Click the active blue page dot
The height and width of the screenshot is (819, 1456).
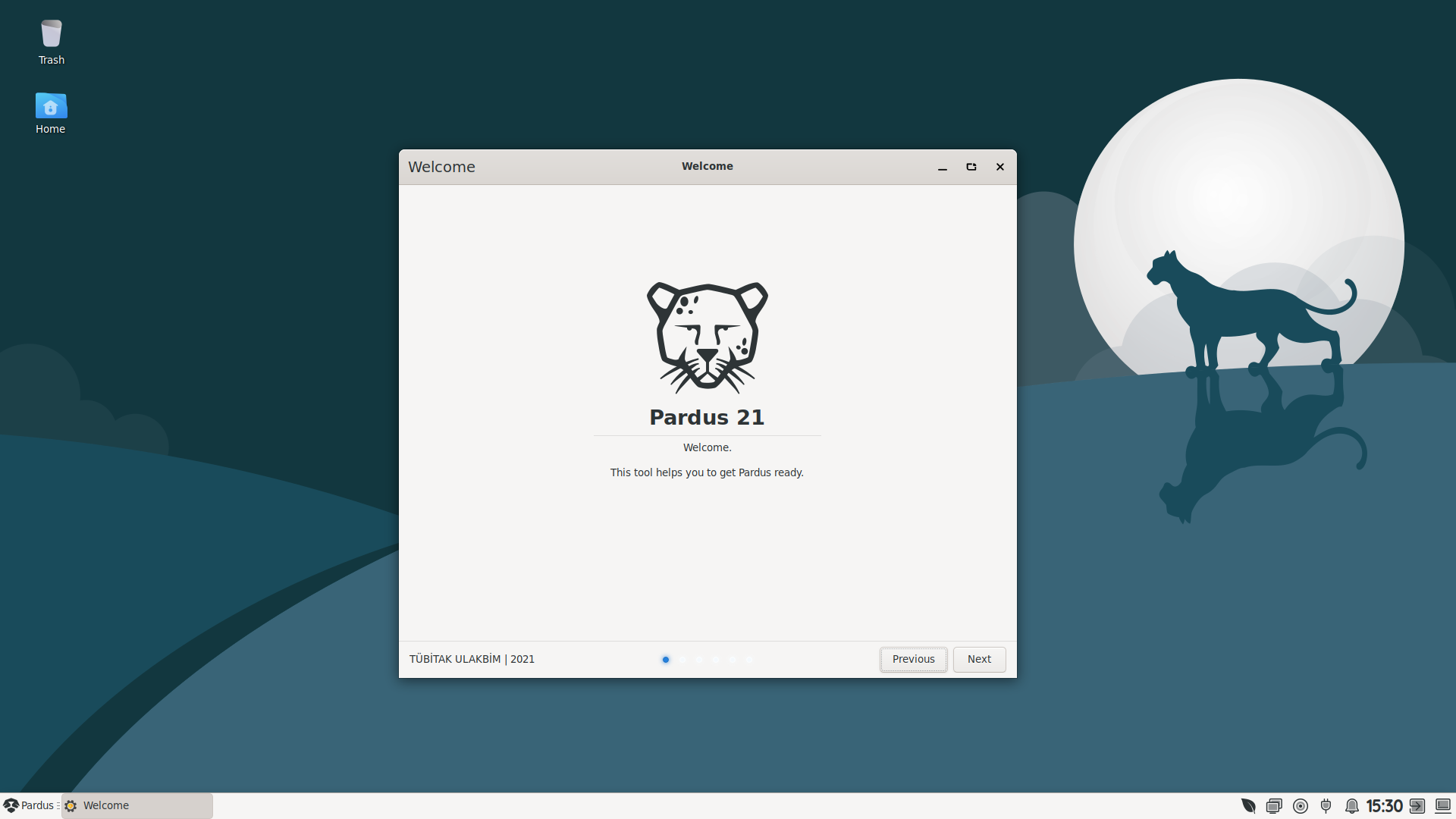tap(666, 660)
